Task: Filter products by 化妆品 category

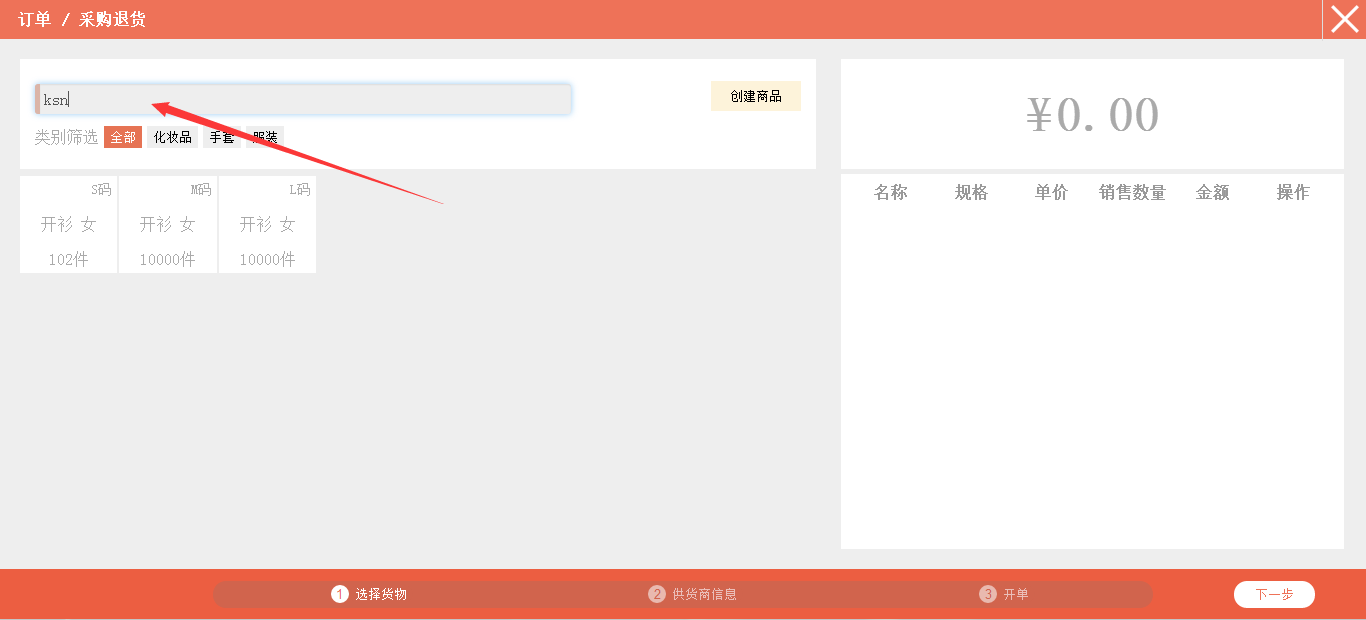Action: pyautogui.click(x=172, y=138)
